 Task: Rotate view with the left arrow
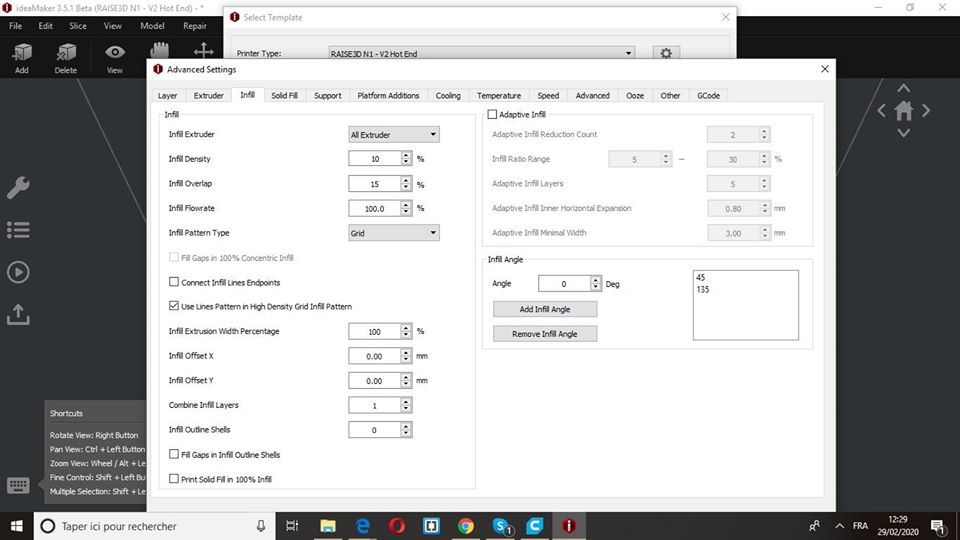[x=881, y=111]
